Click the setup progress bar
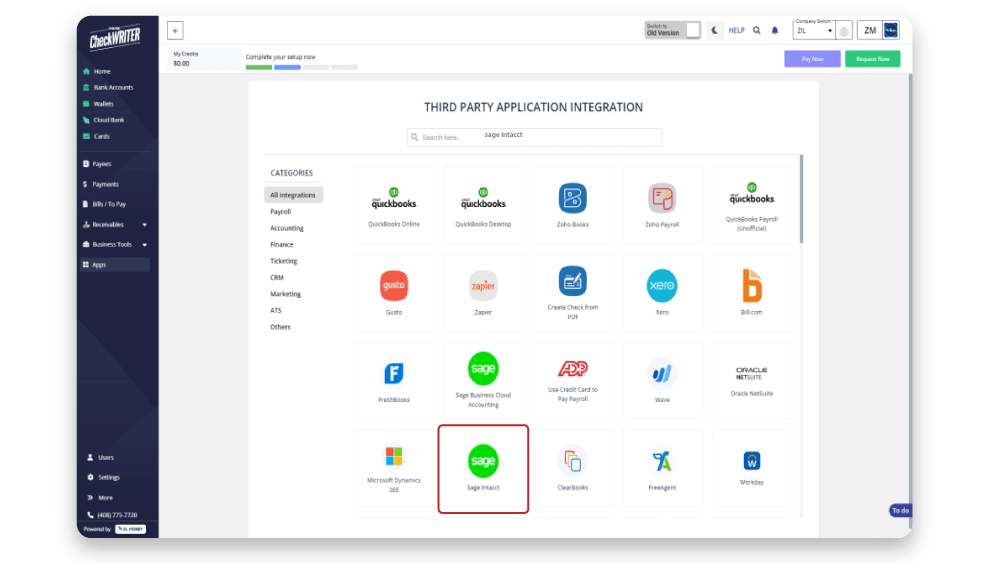 click(x=302, y=67)
